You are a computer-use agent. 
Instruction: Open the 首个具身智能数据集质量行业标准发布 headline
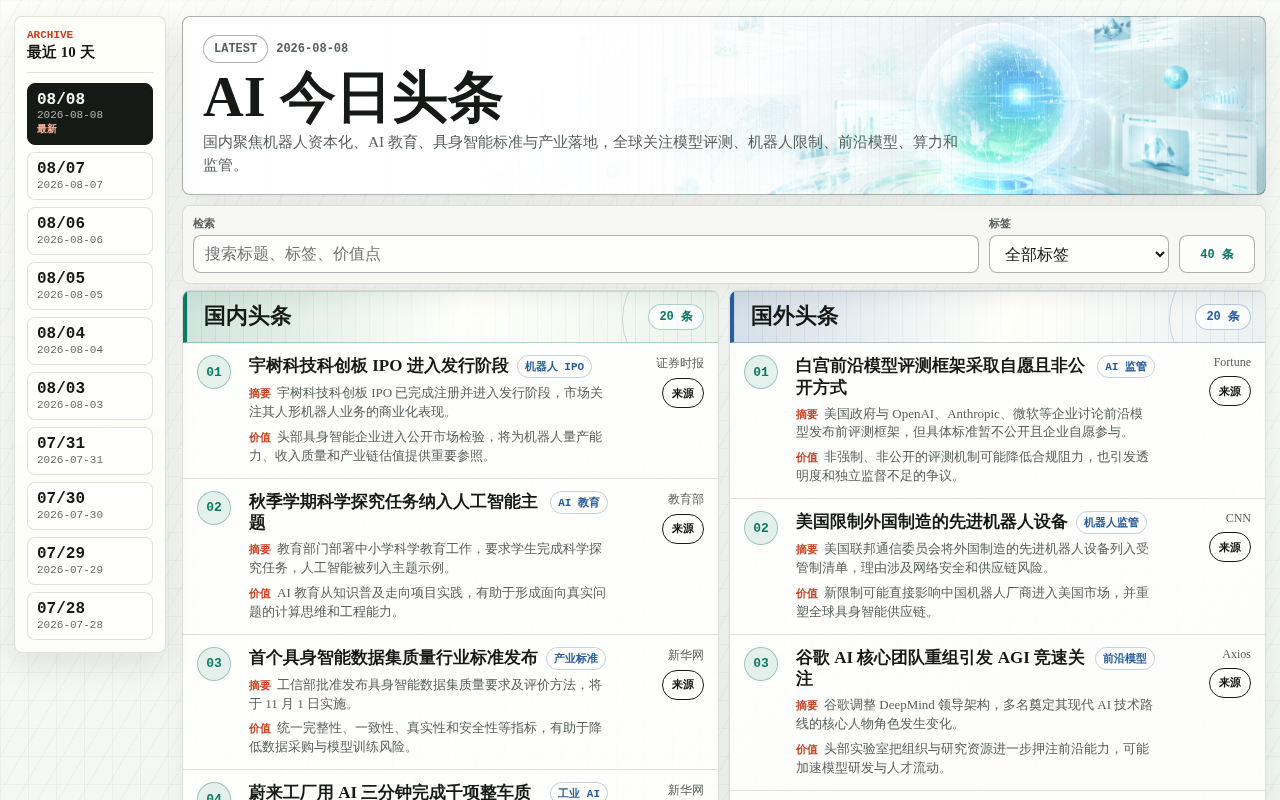coord(393,658)
